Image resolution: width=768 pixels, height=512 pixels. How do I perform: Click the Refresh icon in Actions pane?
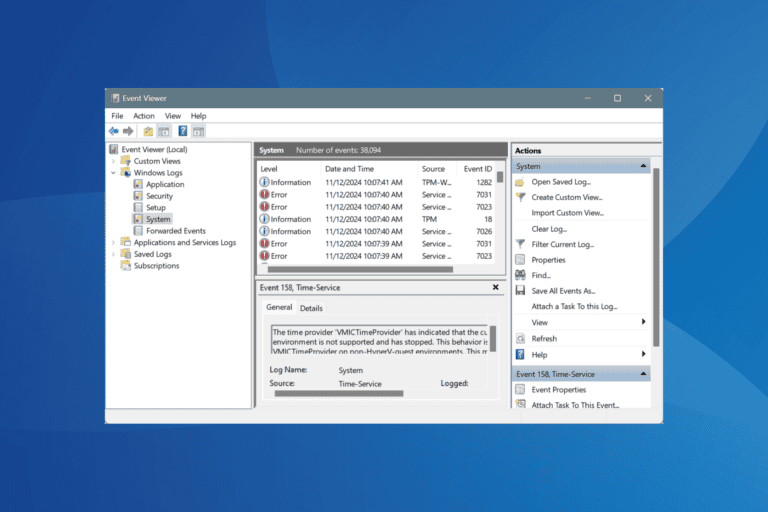click(520, 339)
